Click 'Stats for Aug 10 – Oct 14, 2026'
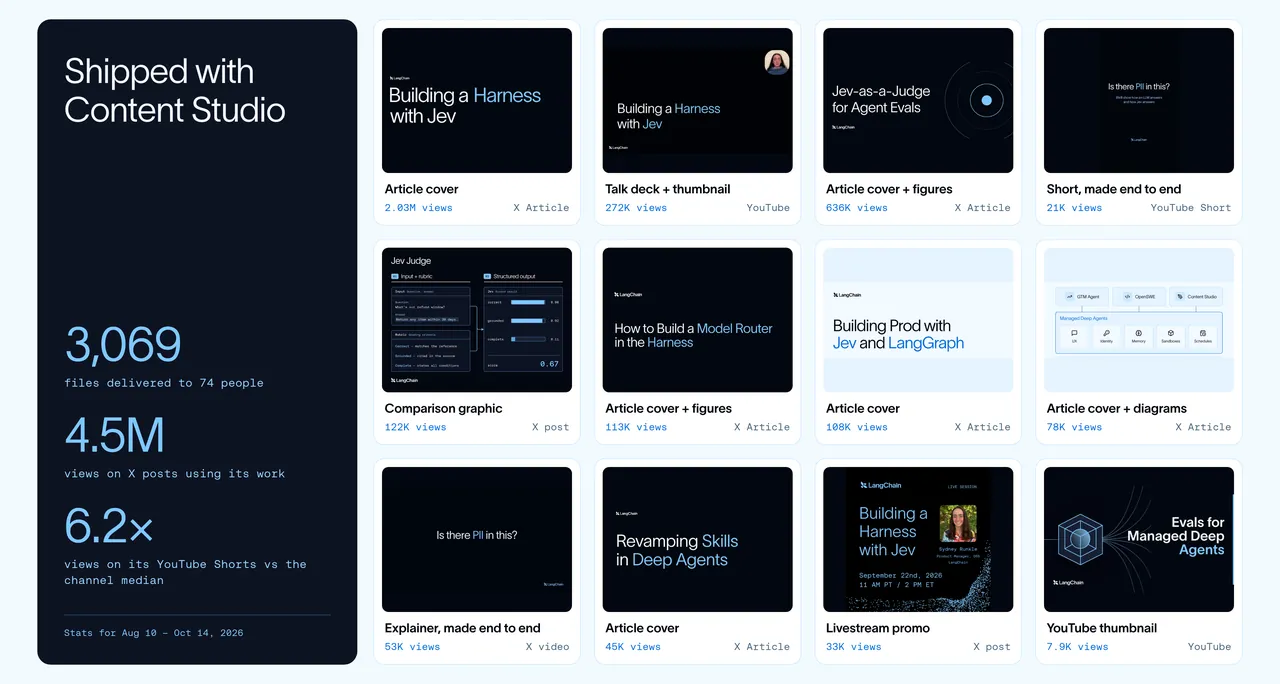1280x684 pixels. coord(153,633)
